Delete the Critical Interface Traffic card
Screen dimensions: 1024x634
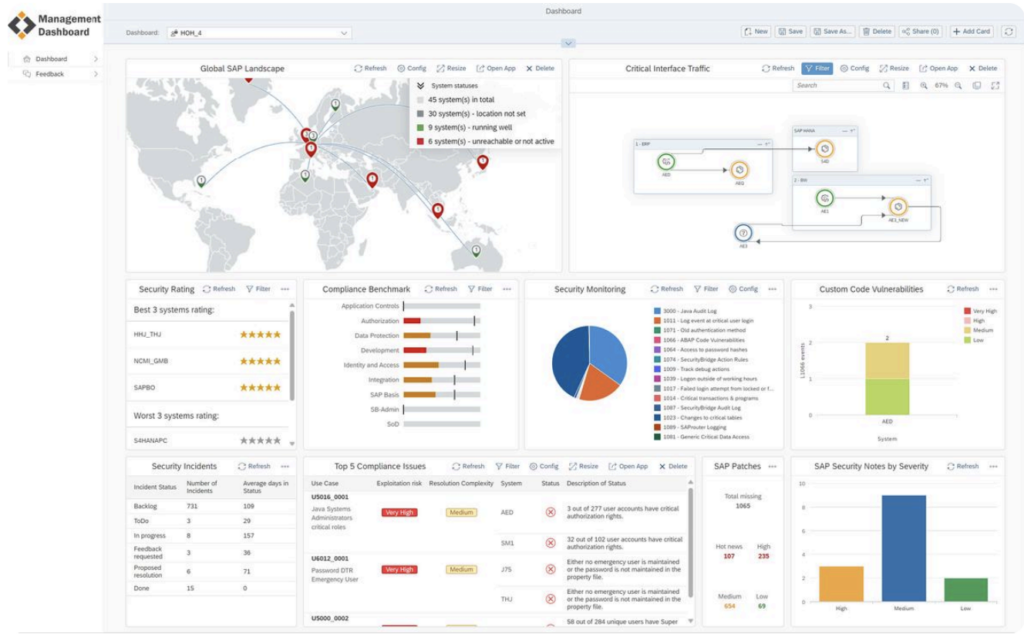[983, 68]
